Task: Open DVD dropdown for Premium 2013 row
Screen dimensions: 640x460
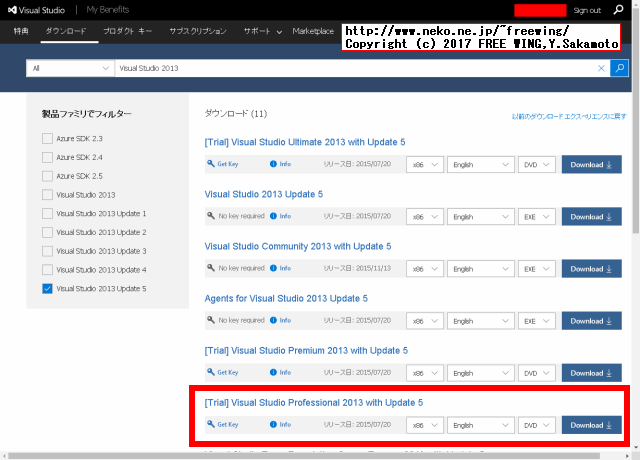Action: (537, 373)
